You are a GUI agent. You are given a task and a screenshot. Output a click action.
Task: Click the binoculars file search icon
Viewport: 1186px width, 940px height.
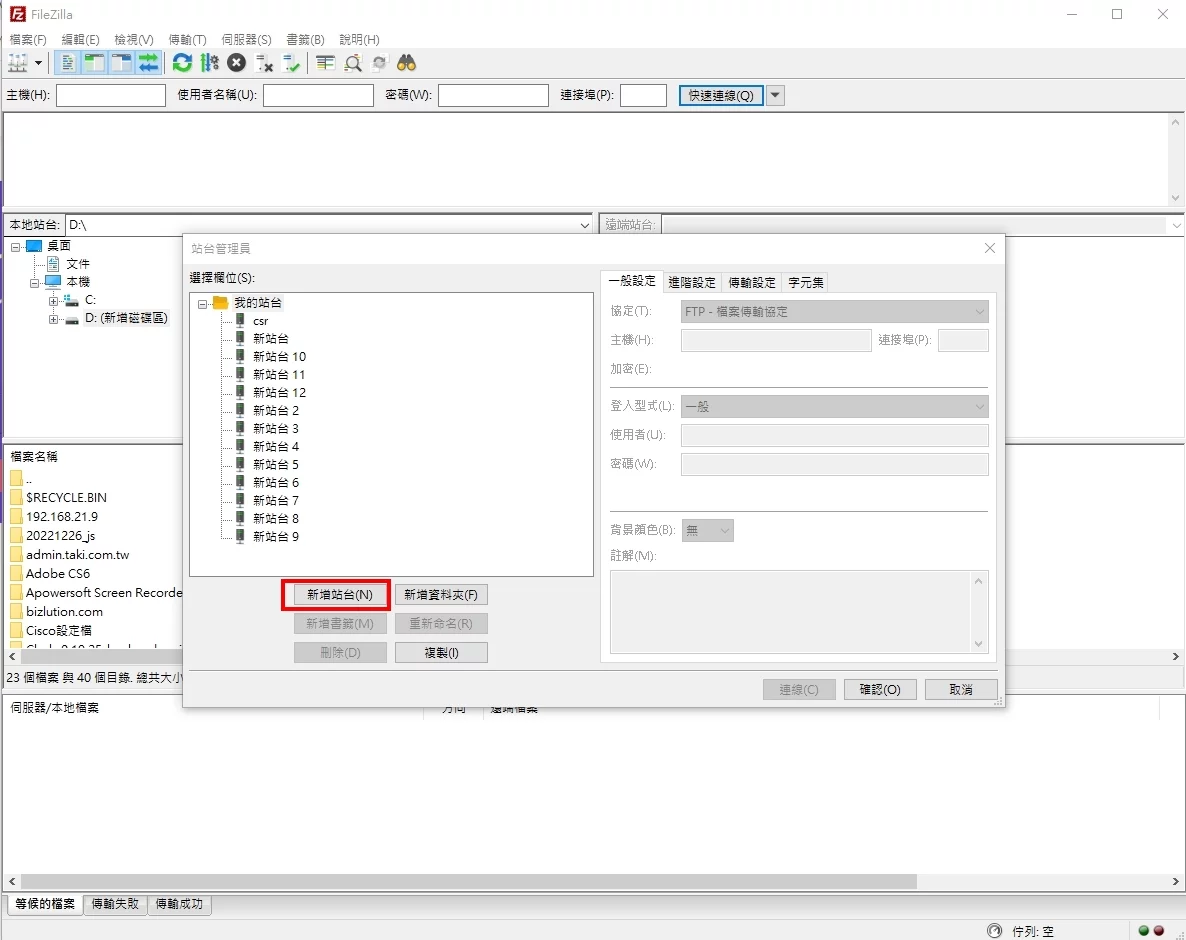coord(407,64)
